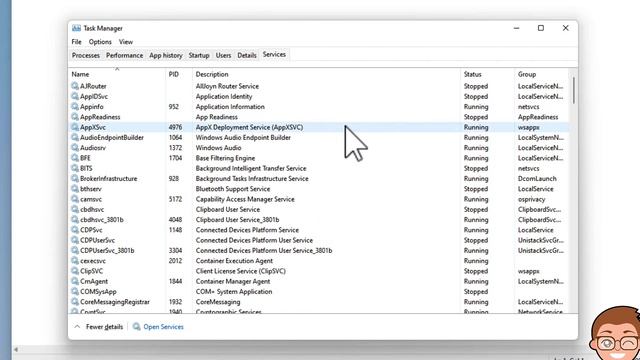Select Bluetooth Support Service description
The height and width of the screenshot is (360, 640).
tap(233, 189)
